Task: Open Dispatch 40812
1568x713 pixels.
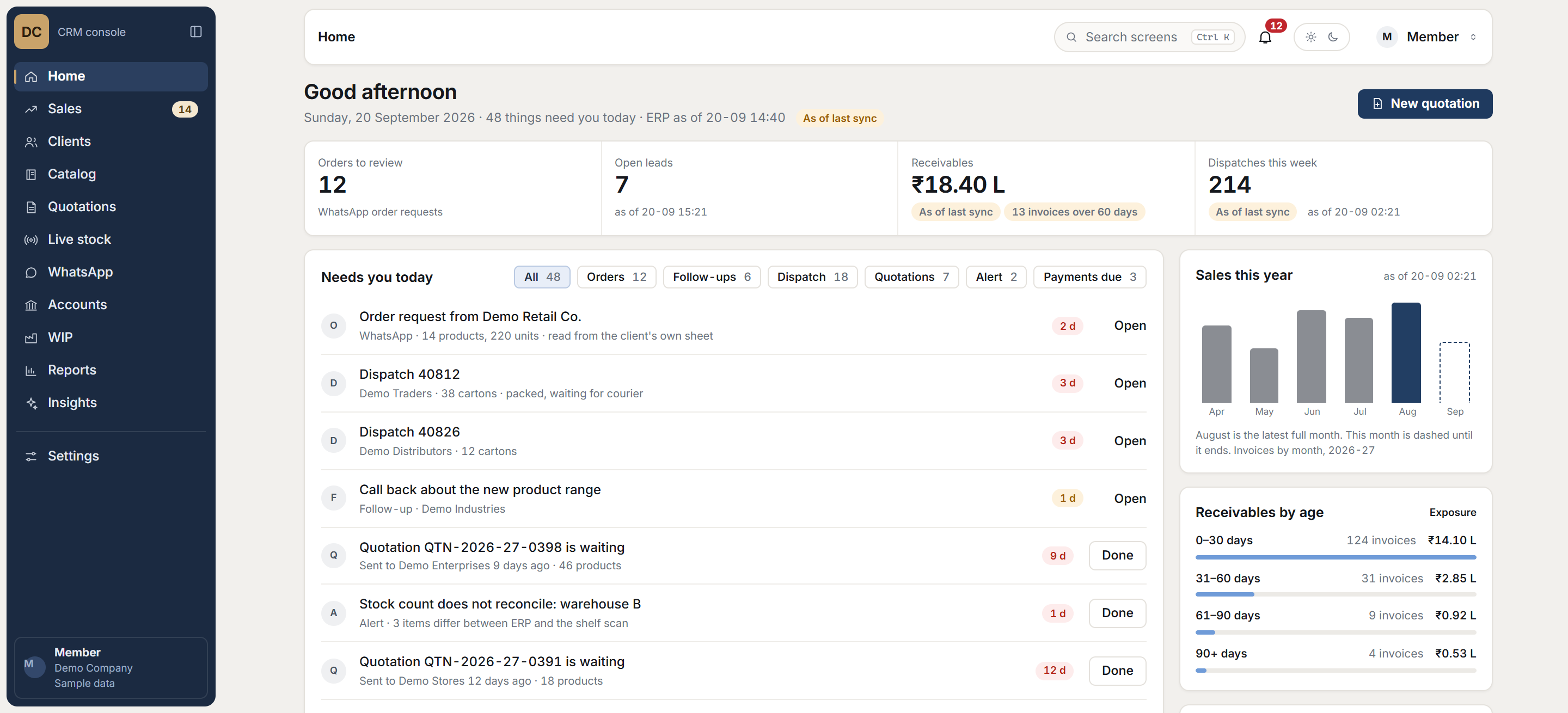Action: point(1130,383)
